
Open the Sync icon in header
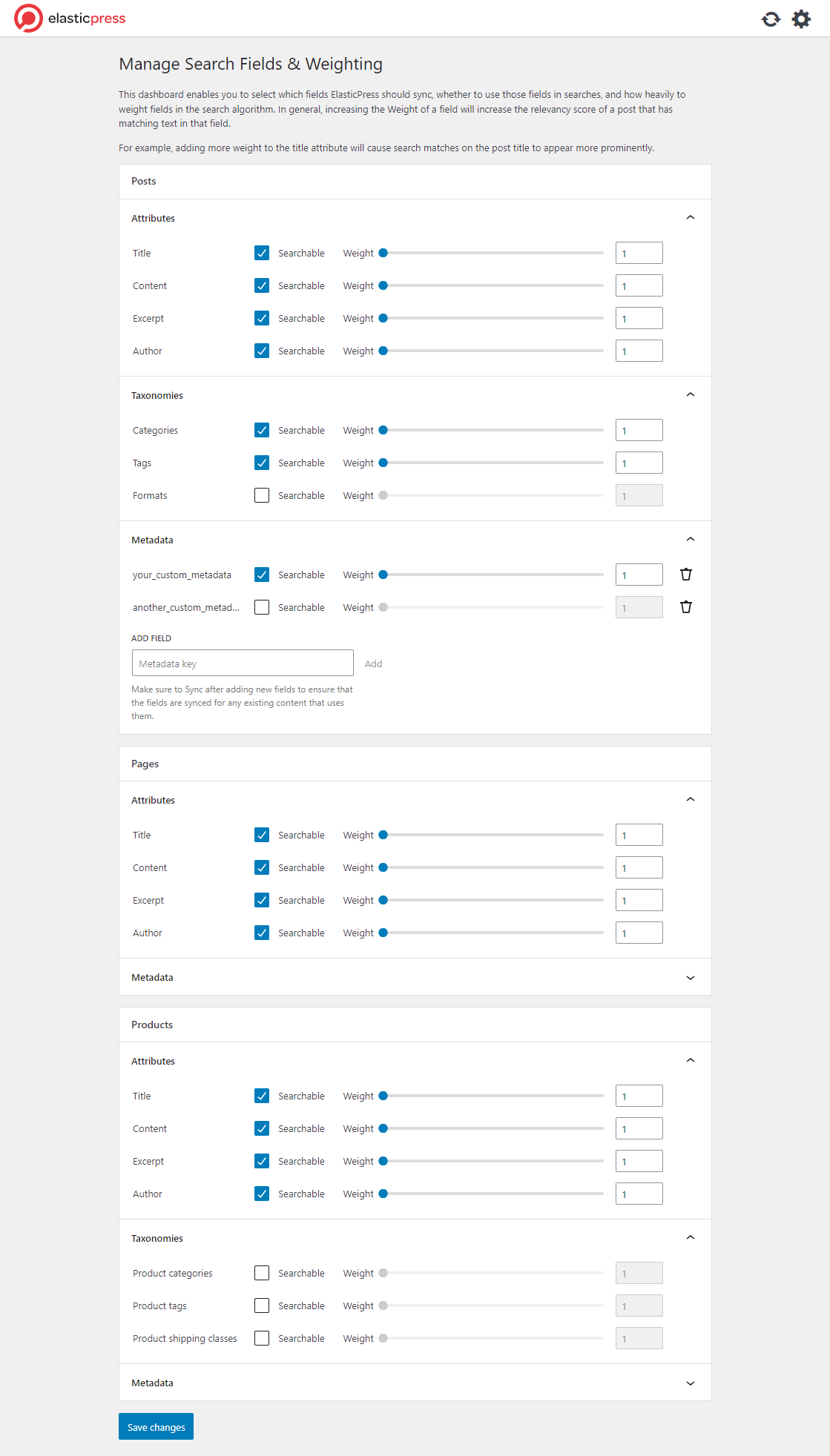tap(771, 19)
